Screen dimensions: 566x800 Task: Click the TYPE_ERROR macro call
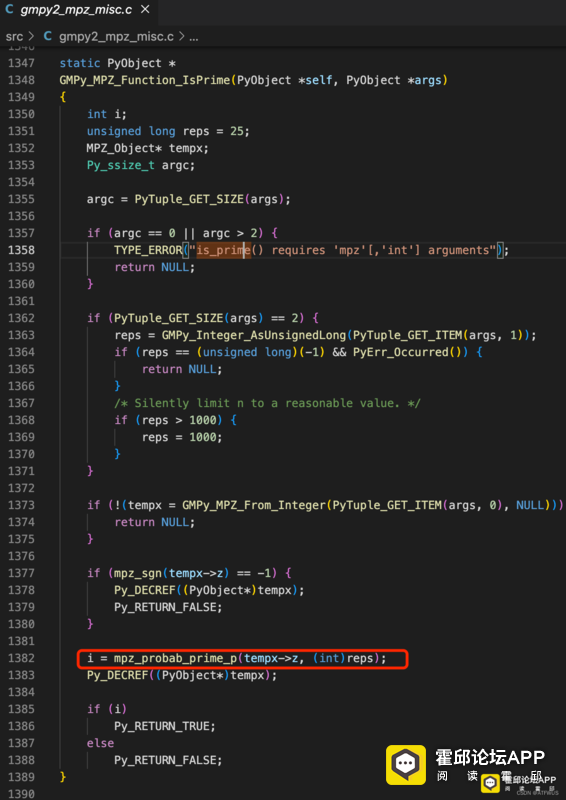(147, 250)
